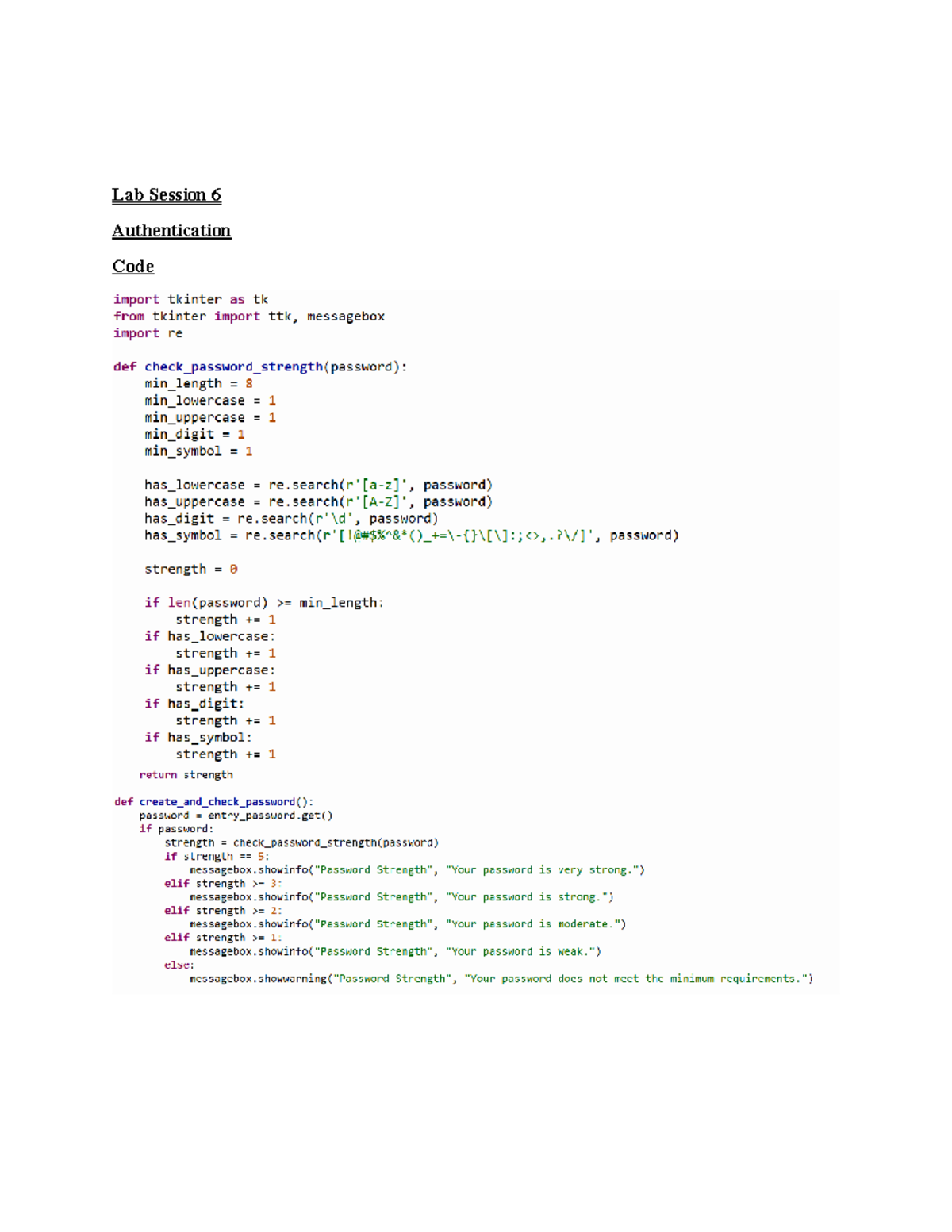Click the 'has_lowercase = re.search' line
The image size is (952, 1232).
318,485
